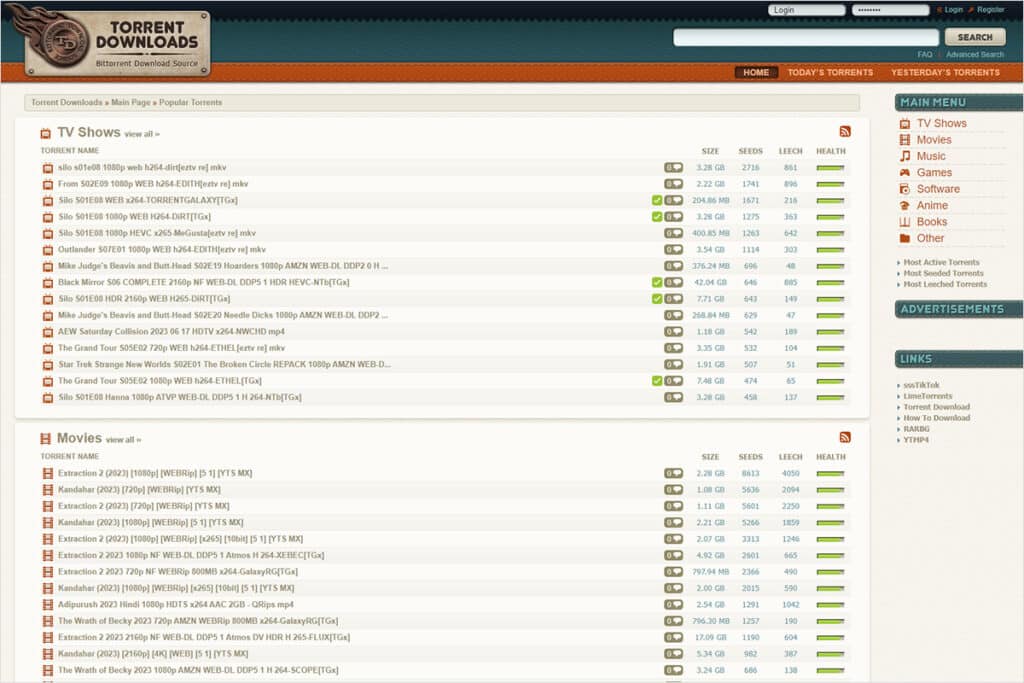
Task: Open the TV Shows RSS feed icon
Action: click(x=845, y=132)
